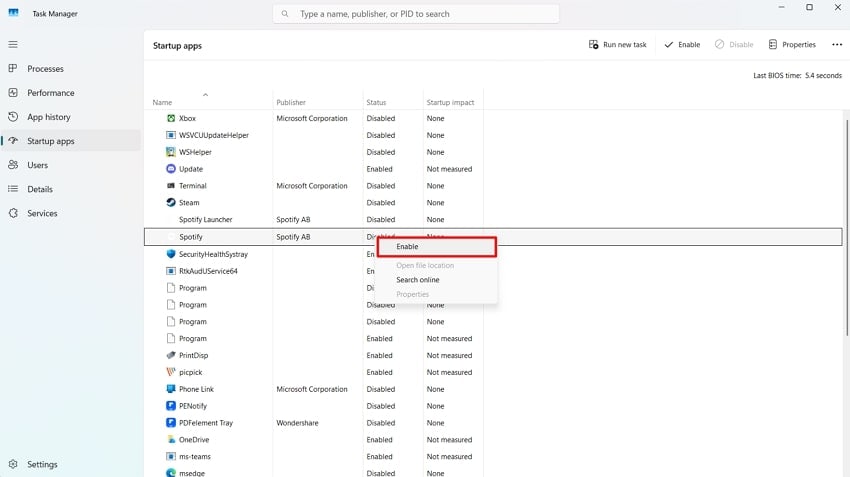Choose Enable in the context menu
Image resolution: width=850 pixels, height=477 pixels.
(436, 247)
